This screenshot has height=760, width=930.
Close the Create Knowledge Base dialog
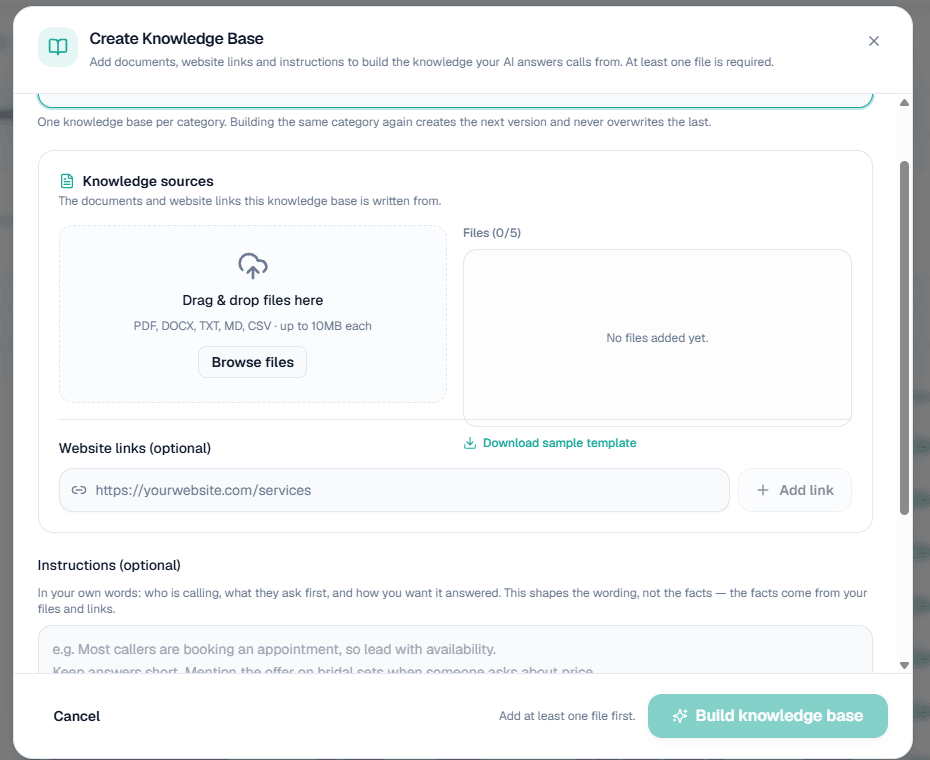[873, 41]
